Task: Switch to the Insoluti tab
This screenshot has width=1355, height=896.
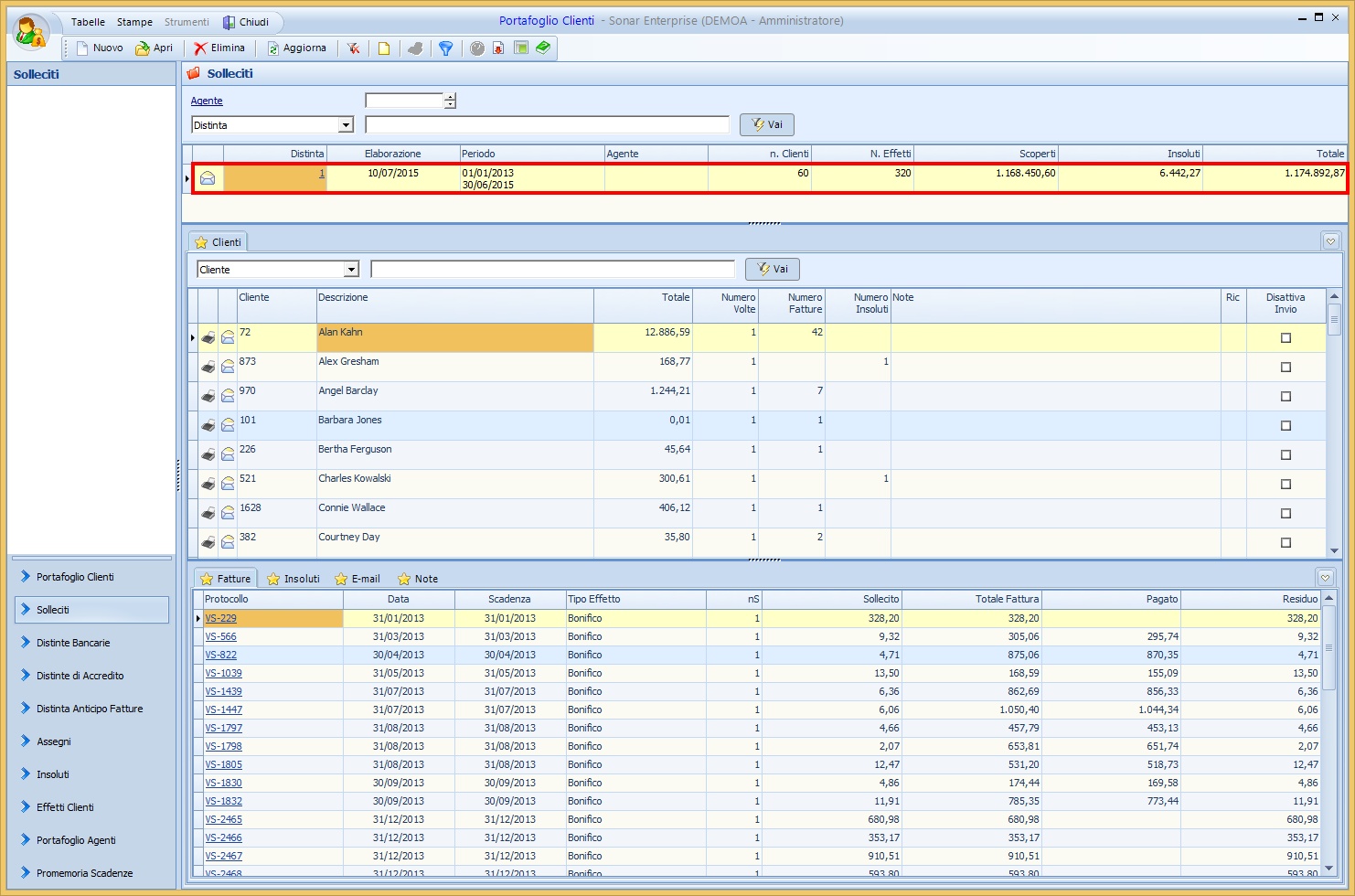Action: tap(293, 579)
